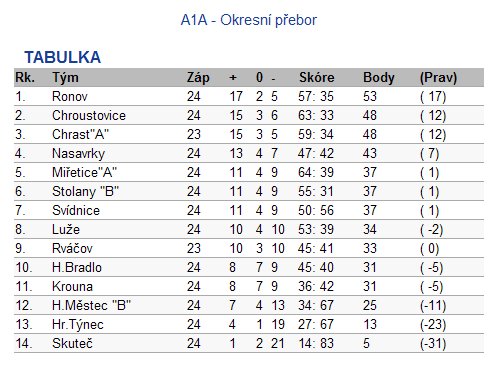The image size is (501, 368).
Task: Click on team Nasavrky
Action: pos(79,154)
